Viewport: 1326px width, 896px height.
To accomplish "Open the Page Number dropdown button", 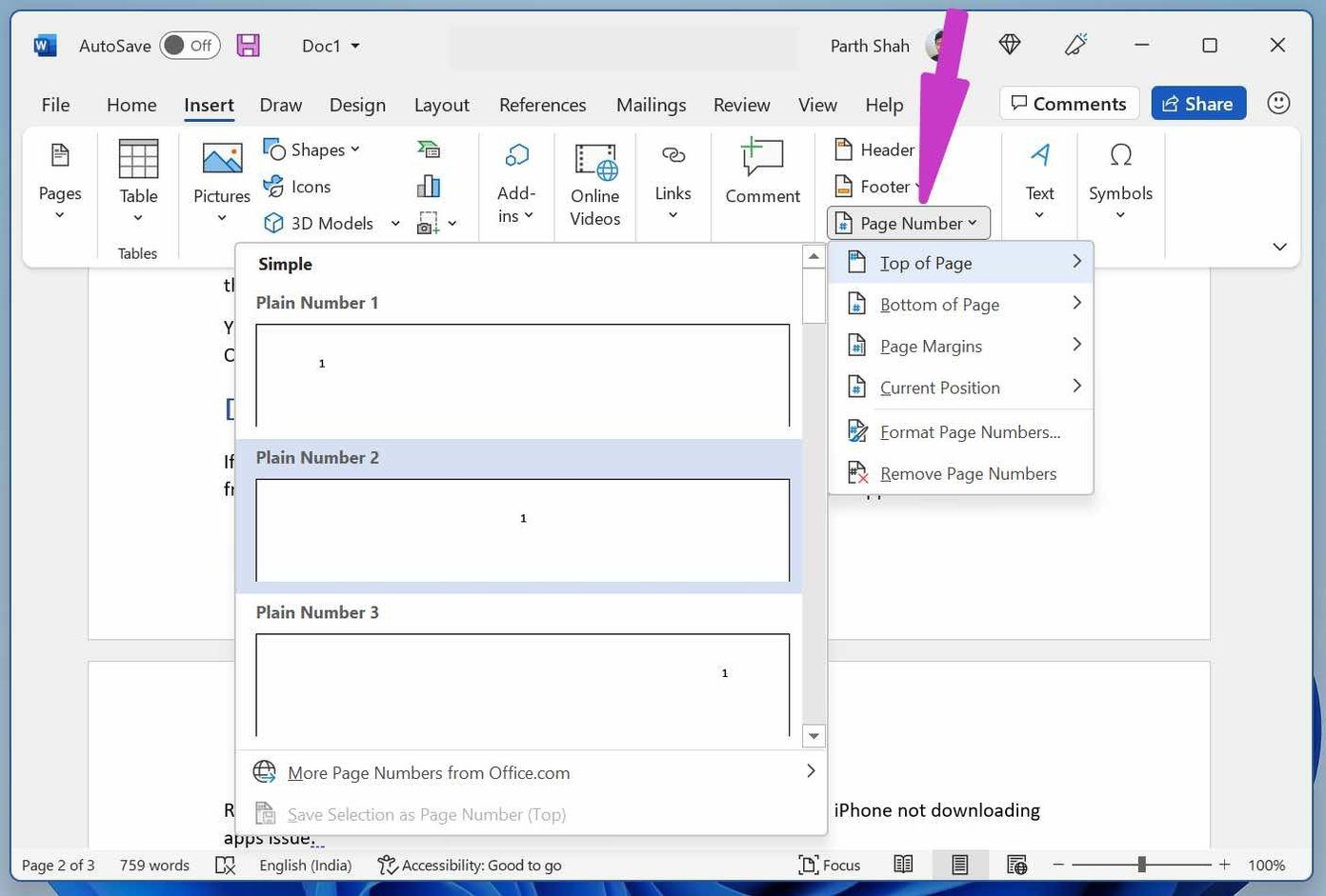I will [909, 223].
